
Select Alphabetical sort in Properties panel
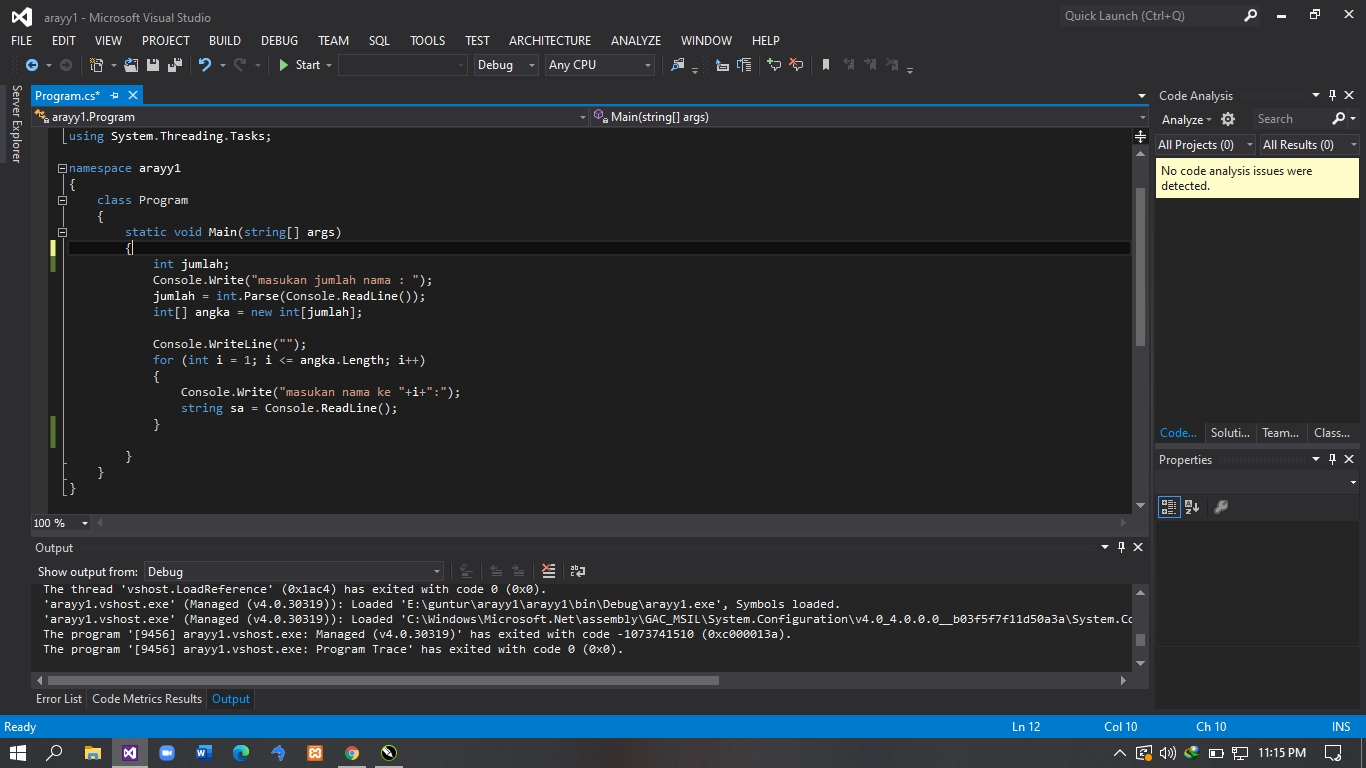(x=1192, y=507)
